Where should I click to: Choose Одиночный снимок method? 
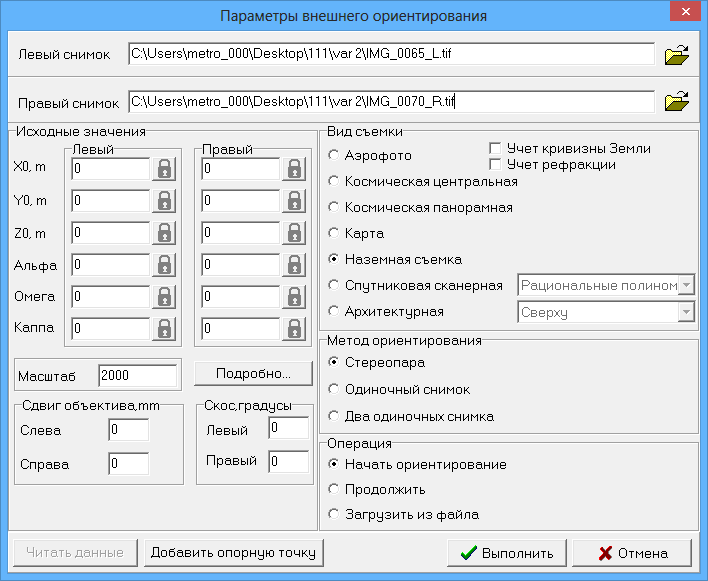coord(334,389)
